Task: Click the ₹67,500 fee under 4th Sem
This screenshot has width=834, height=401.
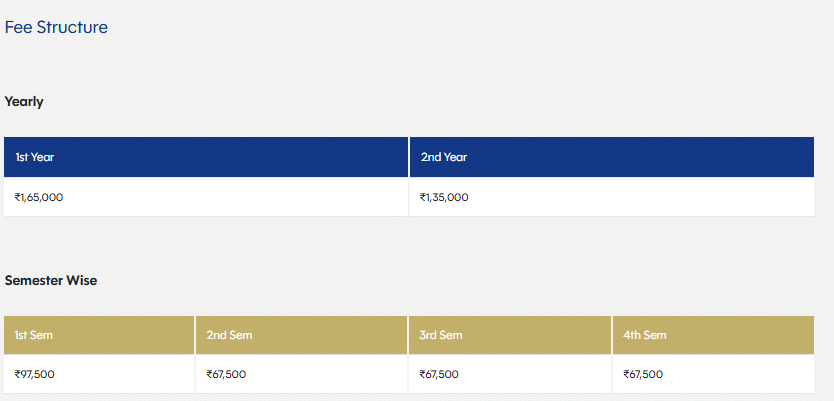Action: click(x=643, y=375)
